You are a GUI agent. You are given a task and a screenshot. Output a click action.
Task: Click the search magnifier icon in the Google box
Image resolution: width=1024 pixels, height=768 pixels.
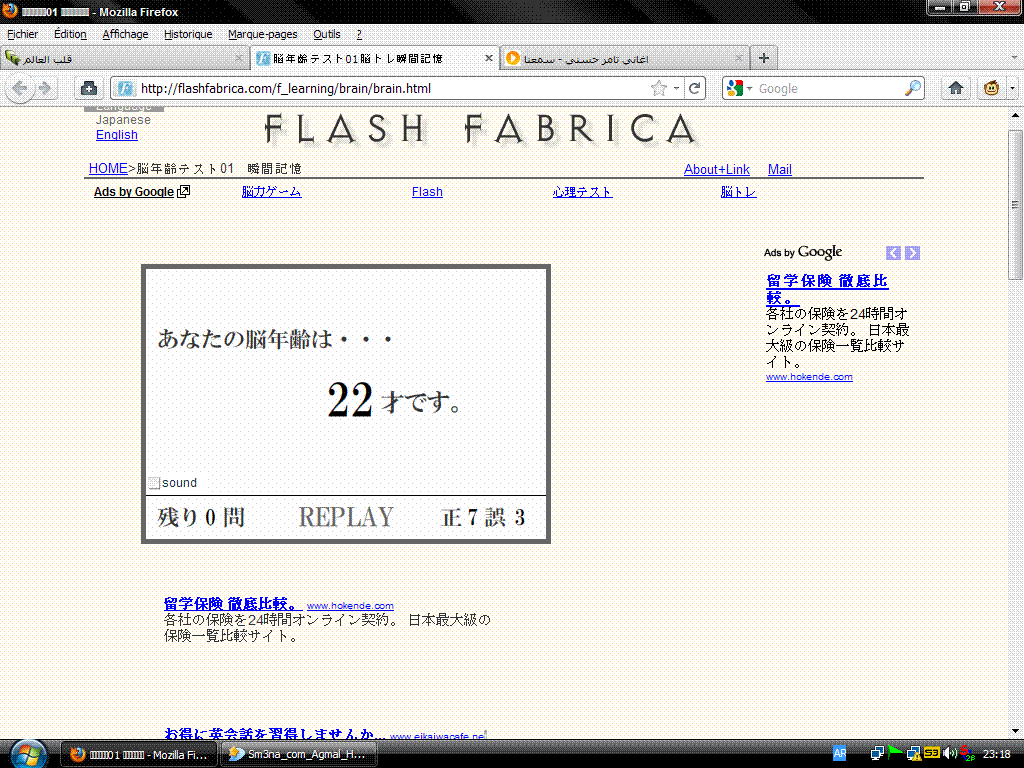point(912,88)
